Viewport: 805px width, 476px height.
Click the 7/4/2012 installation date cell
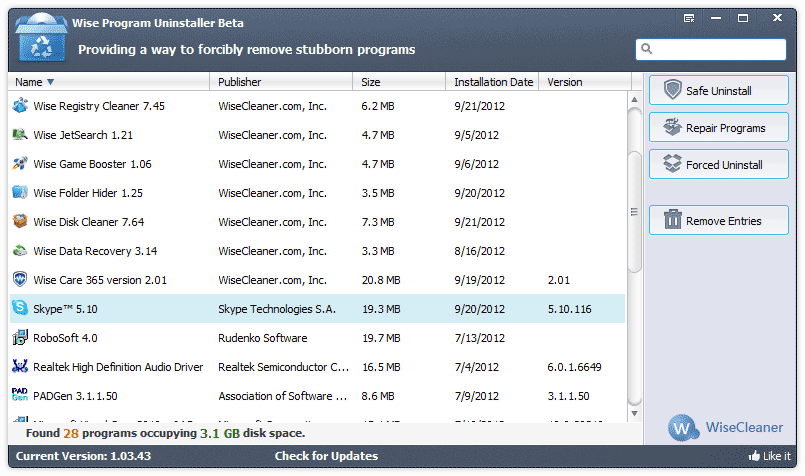476,367
